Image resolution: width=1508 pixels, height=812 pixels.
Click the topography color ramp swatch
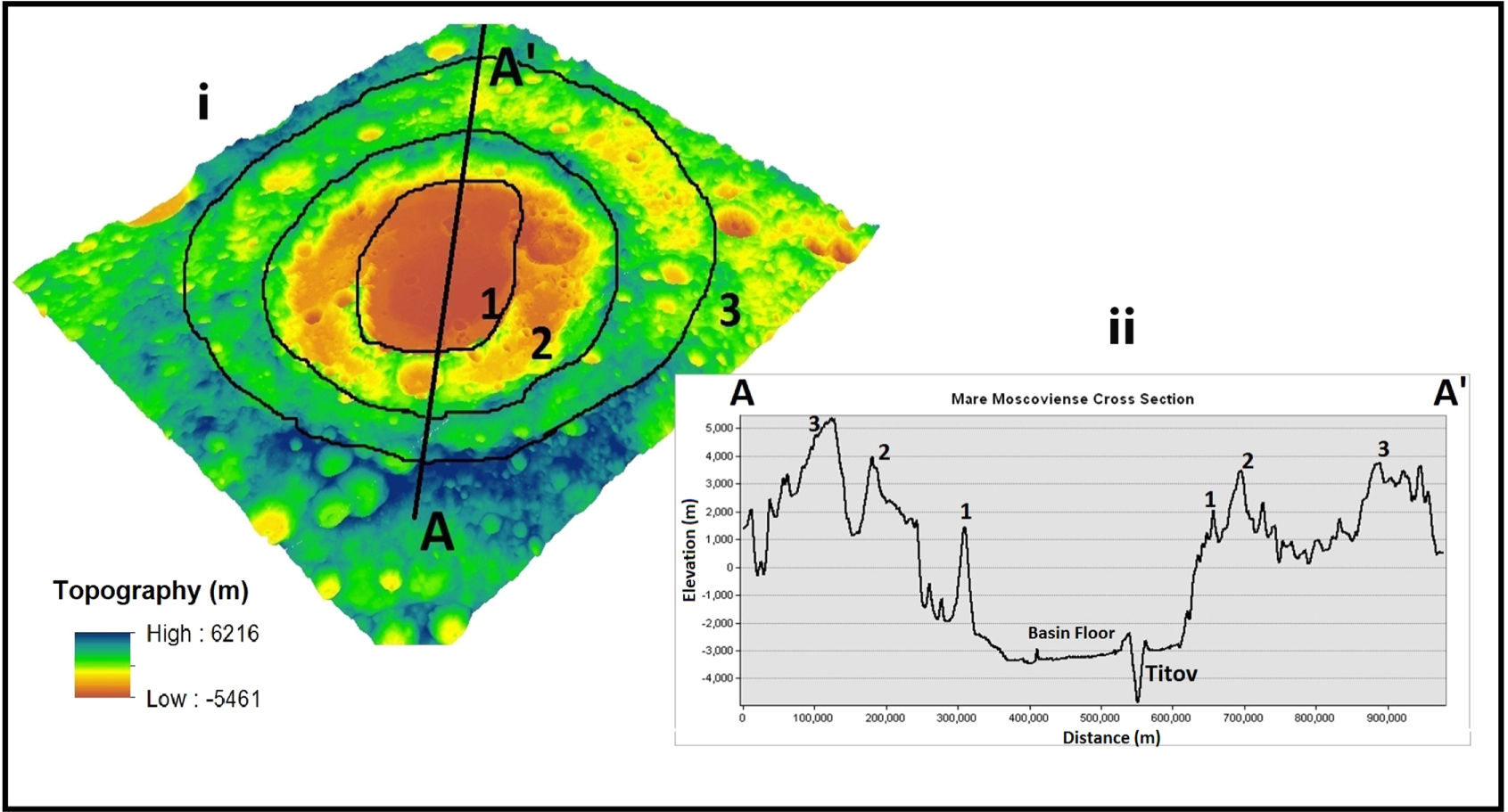click(103, 665)
